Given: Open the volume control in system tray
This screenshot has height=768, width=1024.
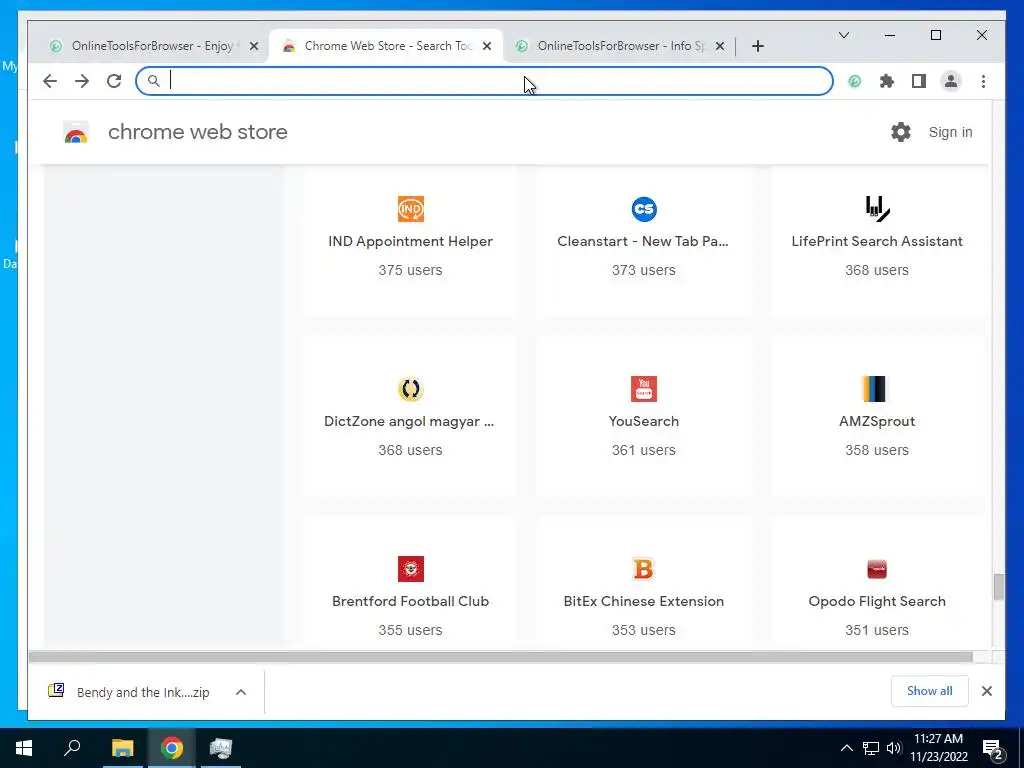Looking at the screenshot, I should pyautogui.click(x=894, y=748).
